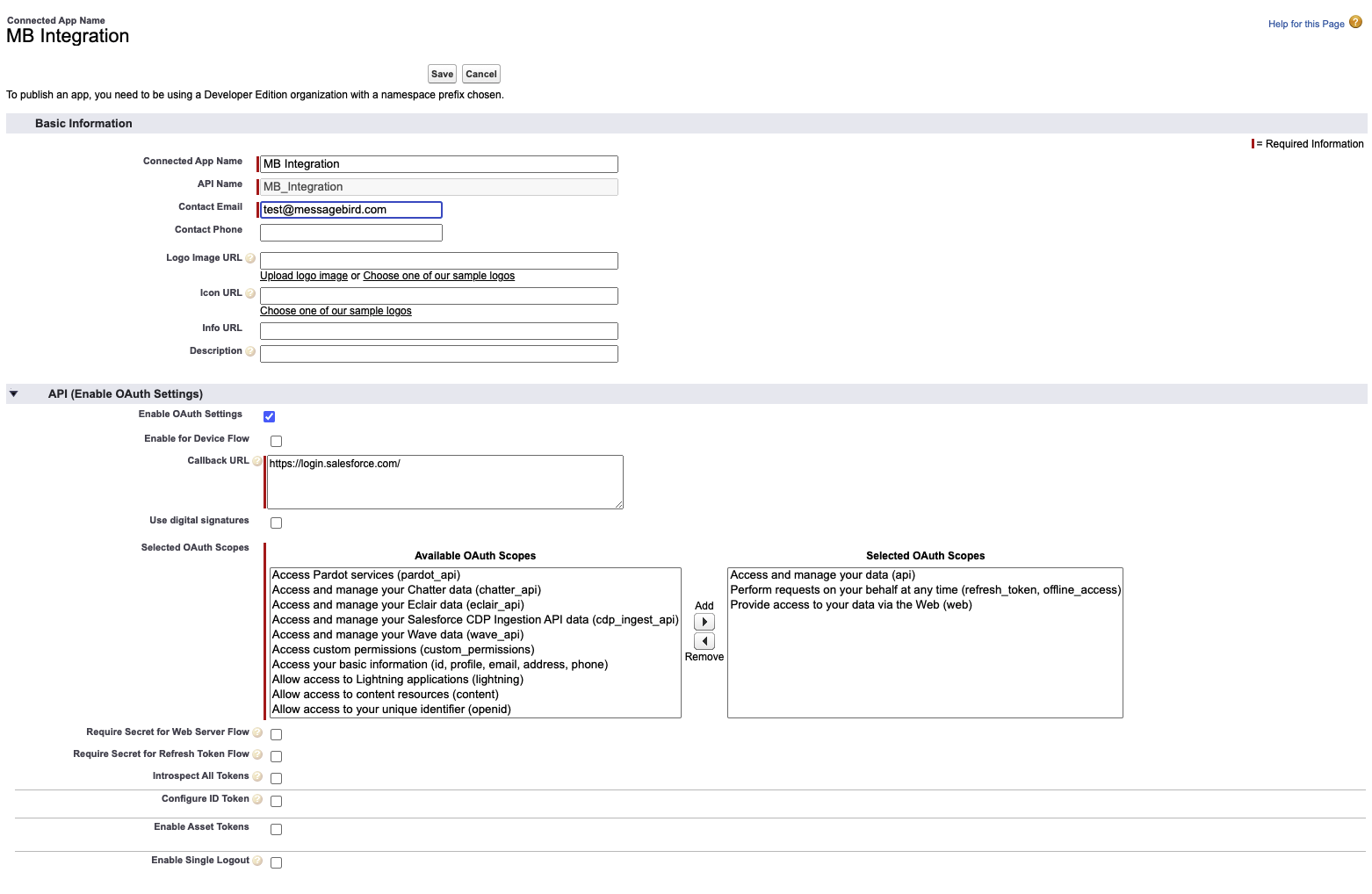Screen dimensions: 1372x894
Task: Select Access custom permissions scope
Action: [475, 650]
